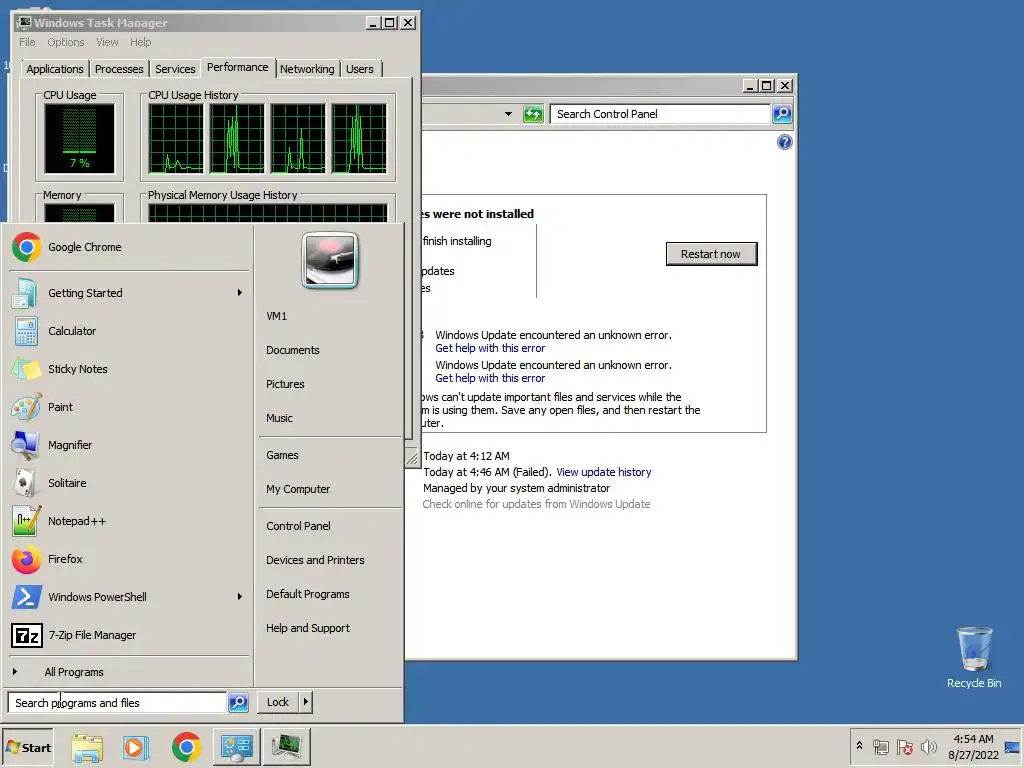Viewport: 1024px width, 768px height.
Task: Click the volume speaker tray icon
Action: click(928, 746)
